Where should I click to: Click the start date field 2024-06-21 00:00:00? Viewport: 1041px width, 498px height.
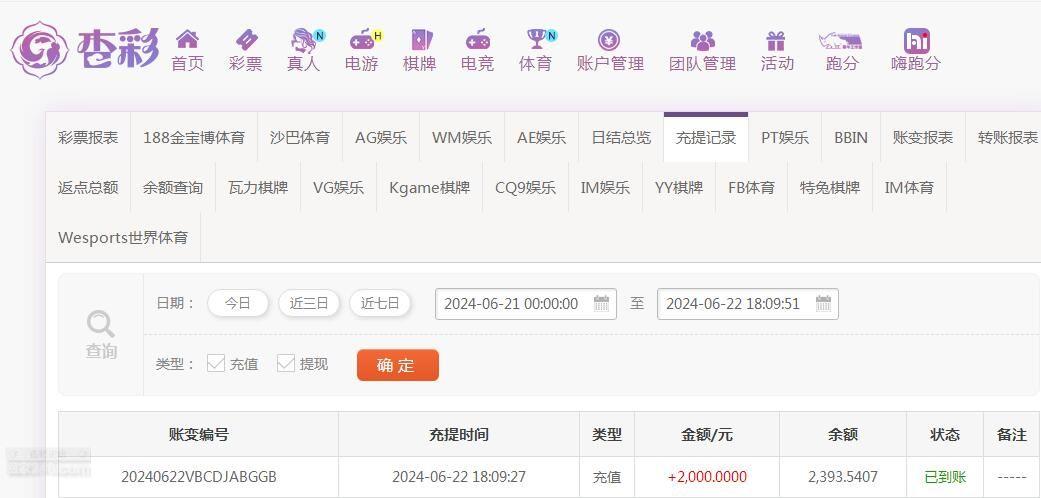(526, 304)
